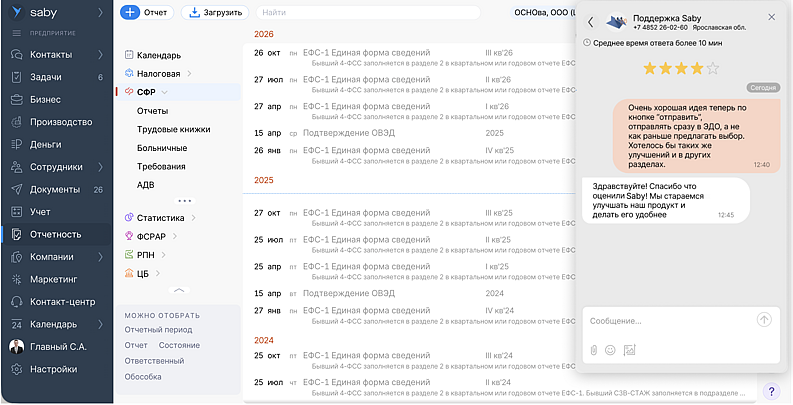Click the blue plus Отчет button
The width and height of the screenshot is (793, 405).
point(146,13)
